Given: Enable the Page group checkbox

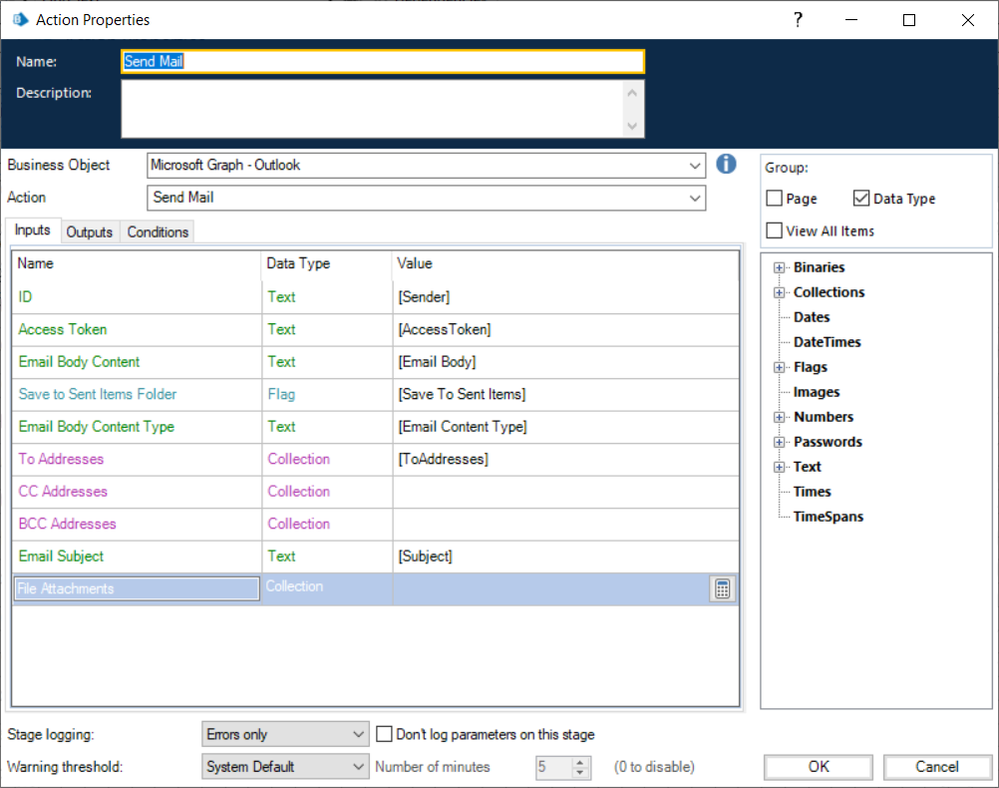Looking at the screenshot, I should pos(775,199).
